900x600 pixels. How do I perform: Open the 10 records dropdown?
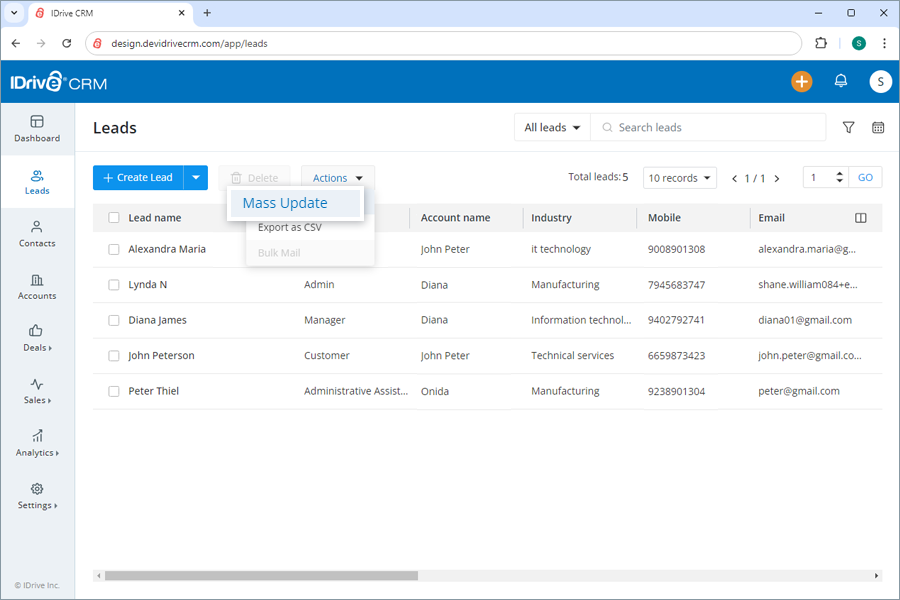tap(679, 177)
